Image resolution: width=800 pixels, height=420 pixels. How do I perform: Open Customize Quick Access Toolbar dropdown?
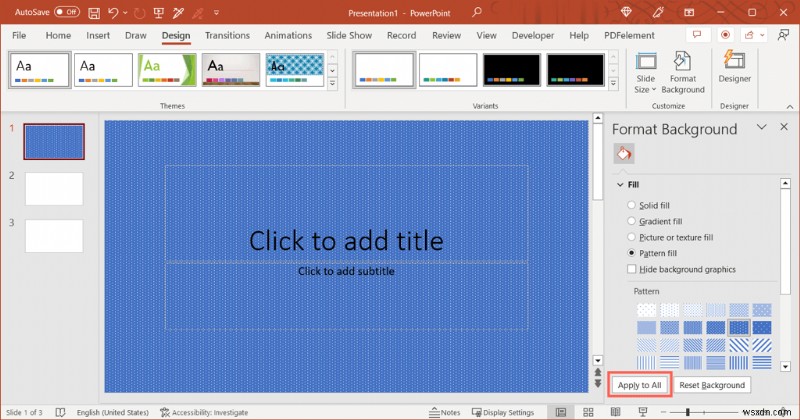click(x=216, y=13)
